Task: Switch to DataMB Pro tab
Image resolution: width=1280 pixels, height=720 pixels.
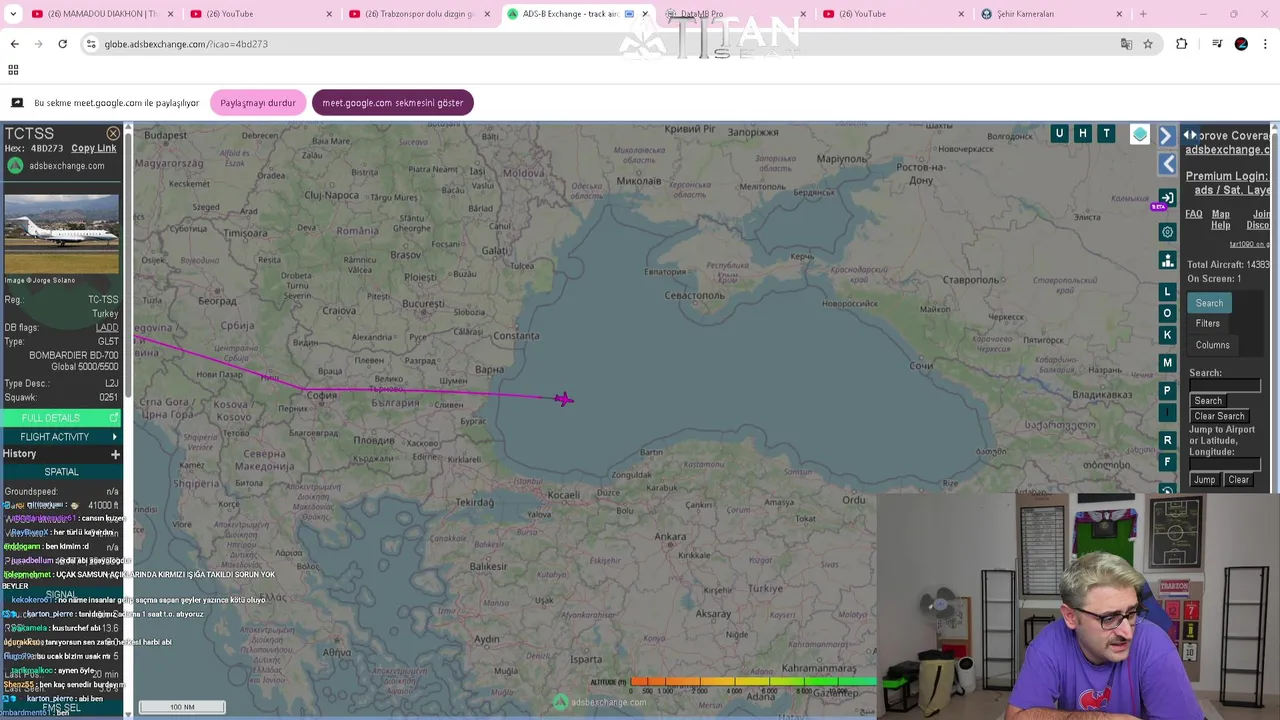Action: coord(735,14)
